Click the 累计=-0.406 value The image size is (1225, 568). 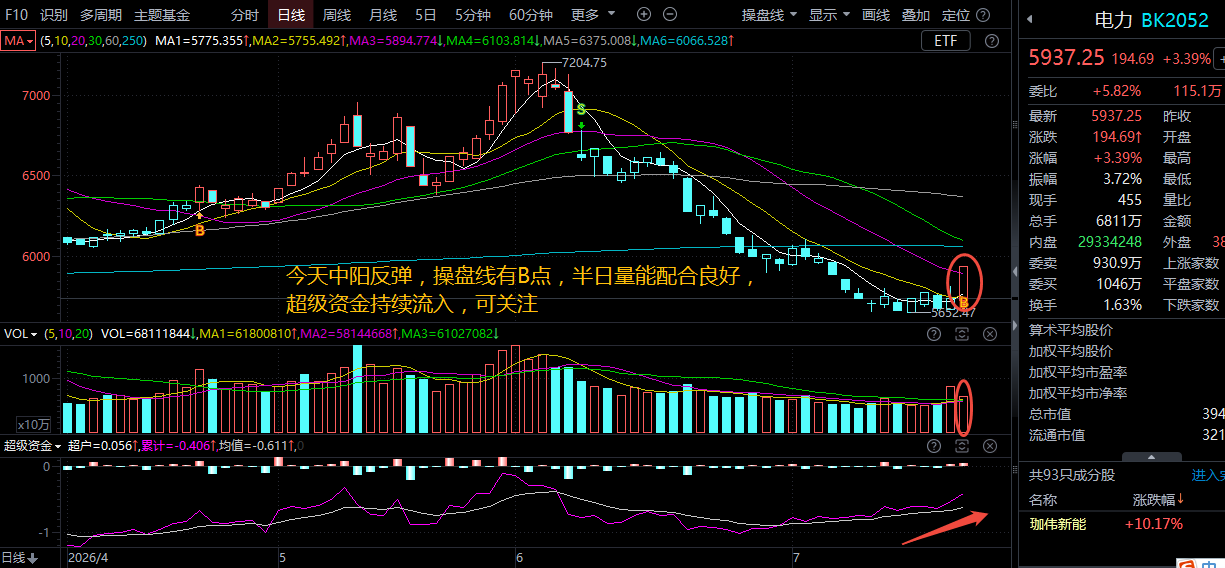pos(179,445)
